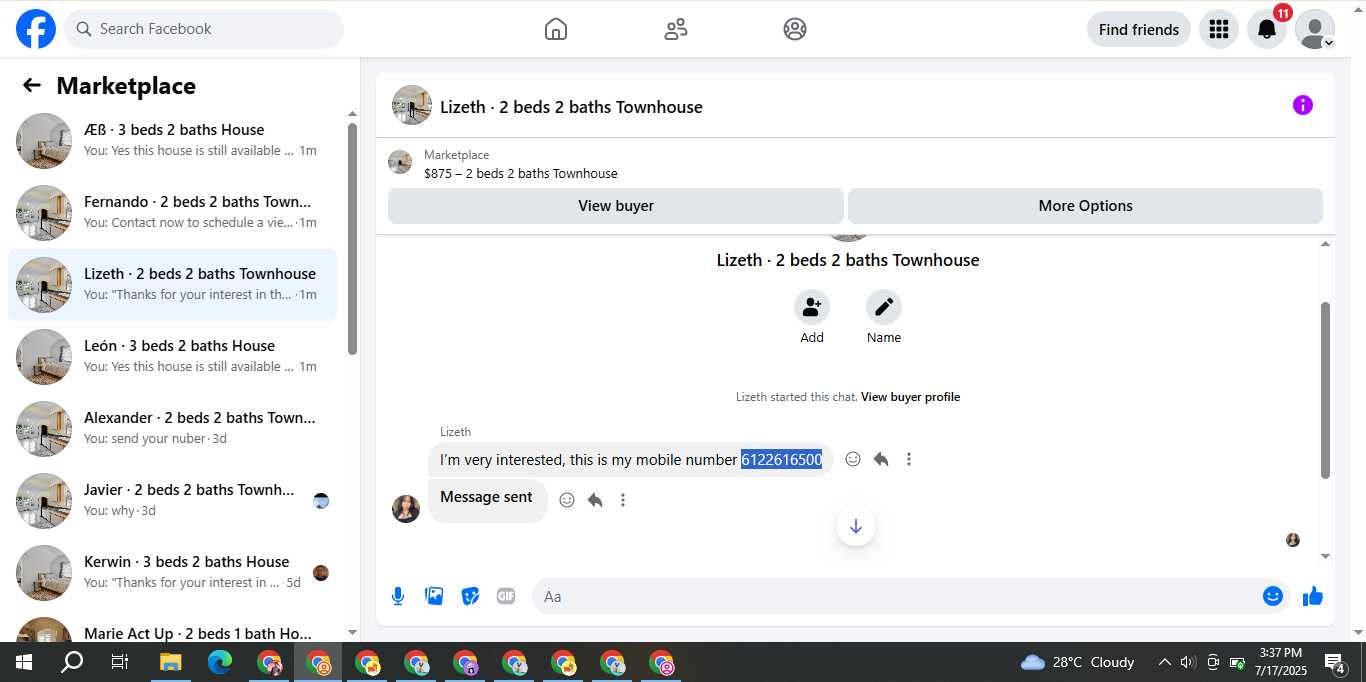Open File Explorer from taskbar
Viewport: 1366px width, 682px height.
171,662
